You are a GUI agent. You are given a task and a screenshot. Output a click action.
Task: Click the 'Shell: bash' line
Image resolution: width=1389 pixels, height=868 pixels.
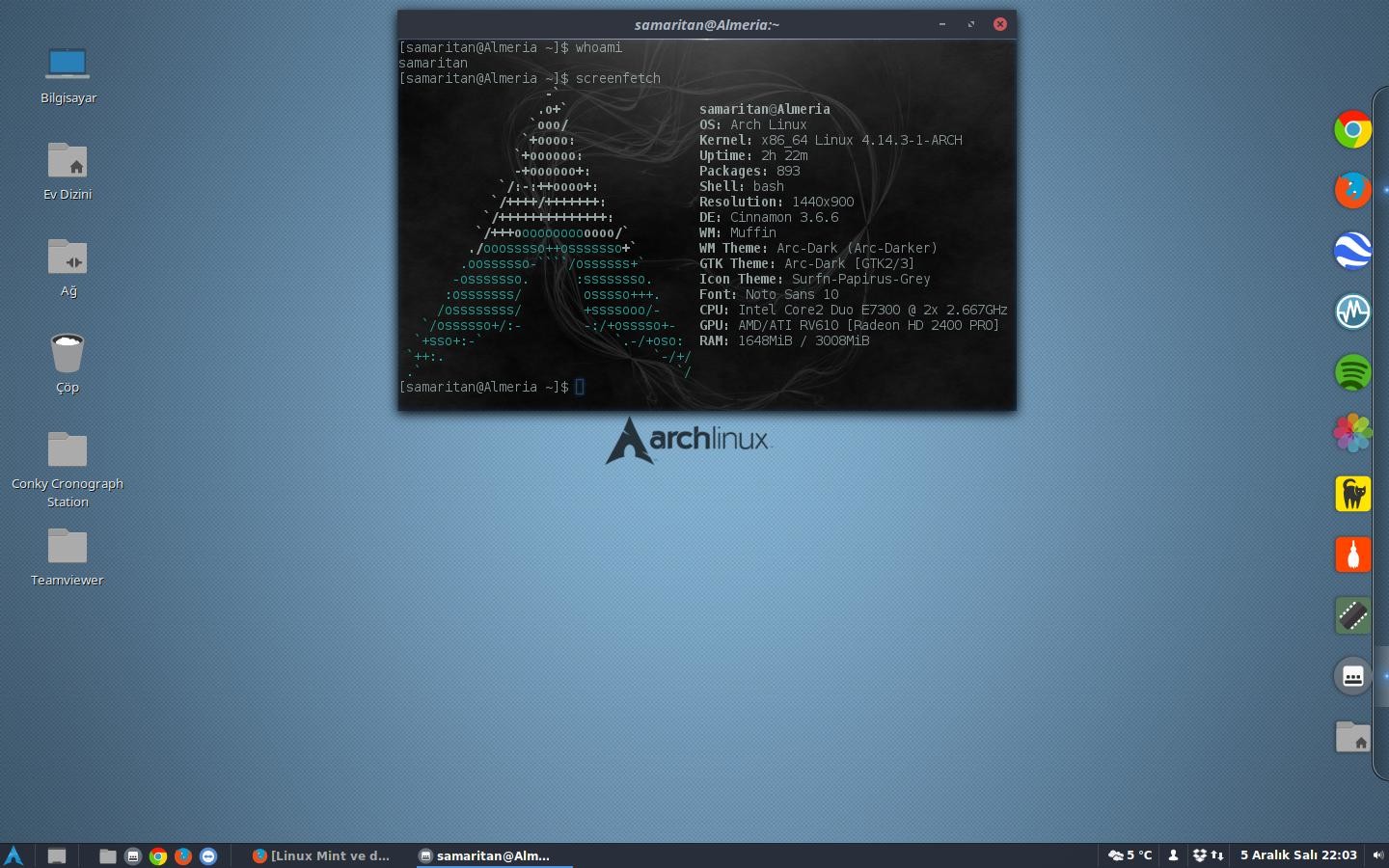[742, 186]
